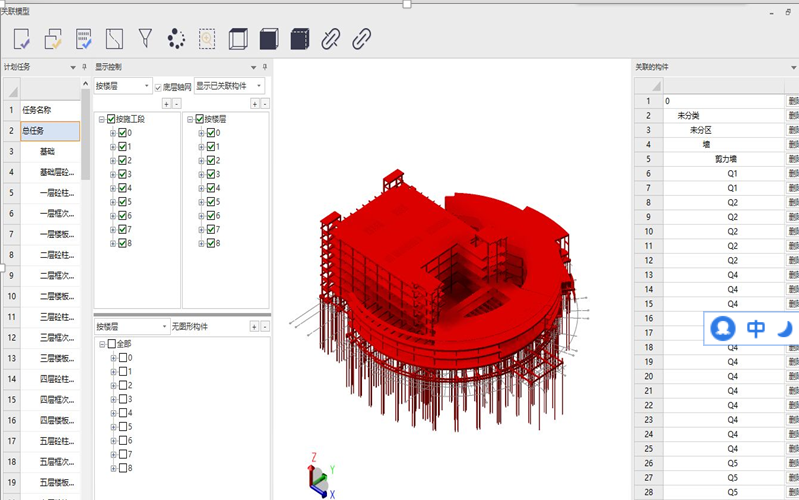Toggle the 中 Chinese input mode icon

(756, 329)
